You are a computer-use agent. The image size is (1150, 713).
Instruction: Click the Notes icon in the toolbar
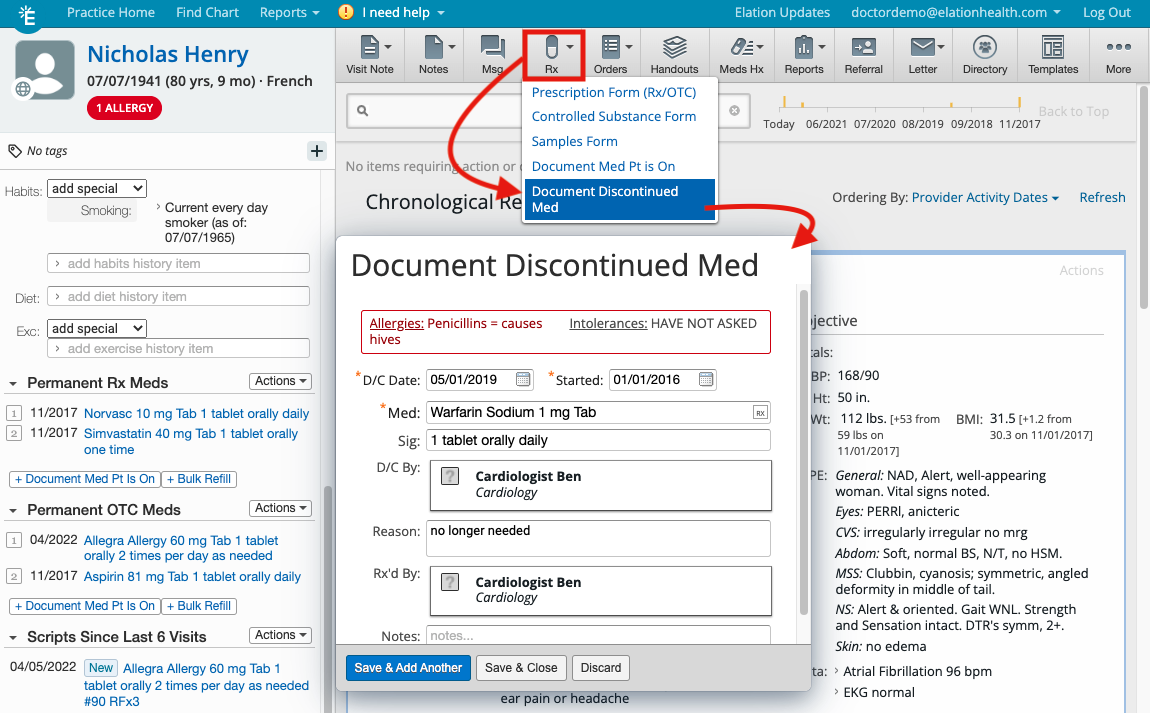tap(432, 54)
